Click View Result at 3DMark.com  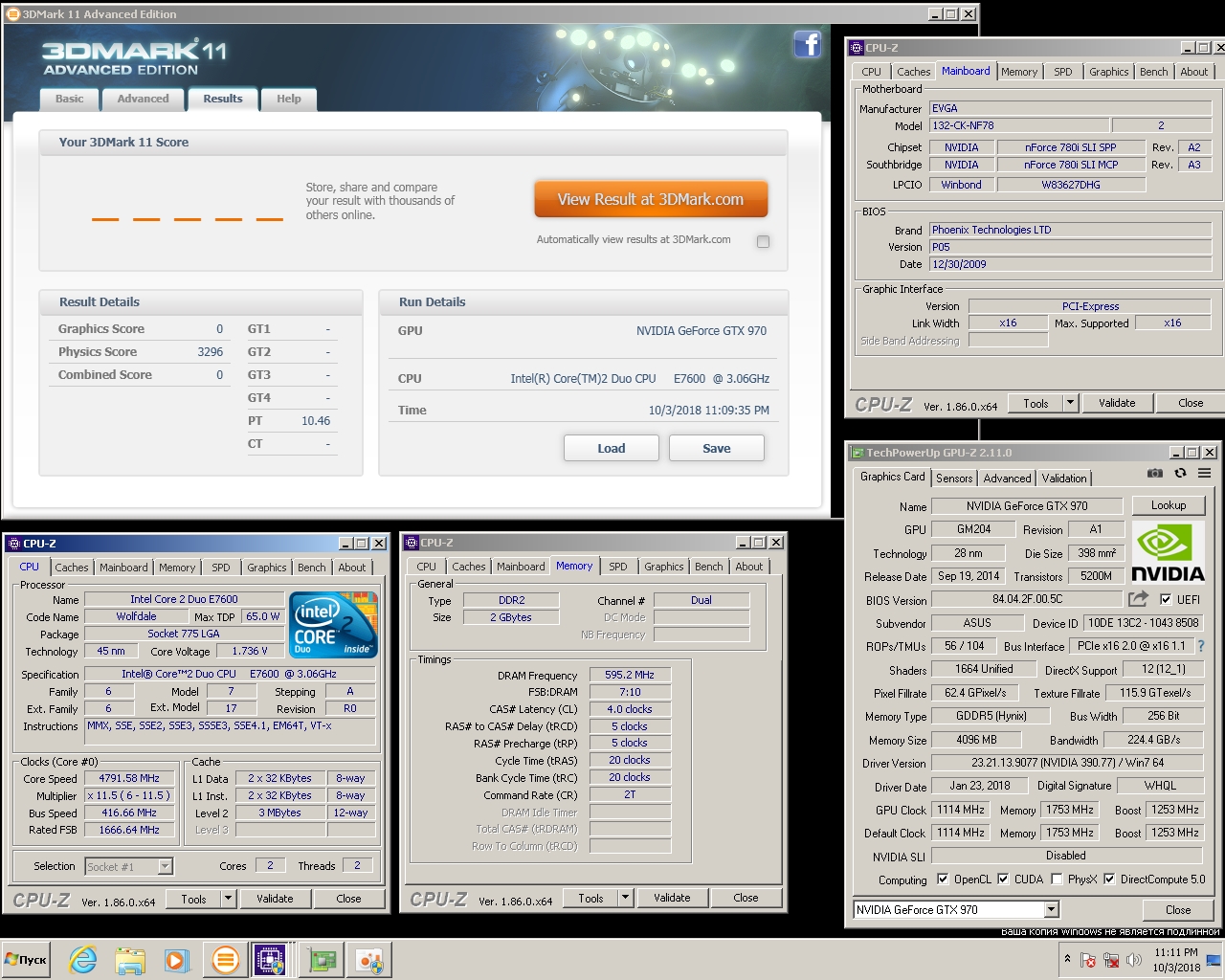[x=651, y=199]
